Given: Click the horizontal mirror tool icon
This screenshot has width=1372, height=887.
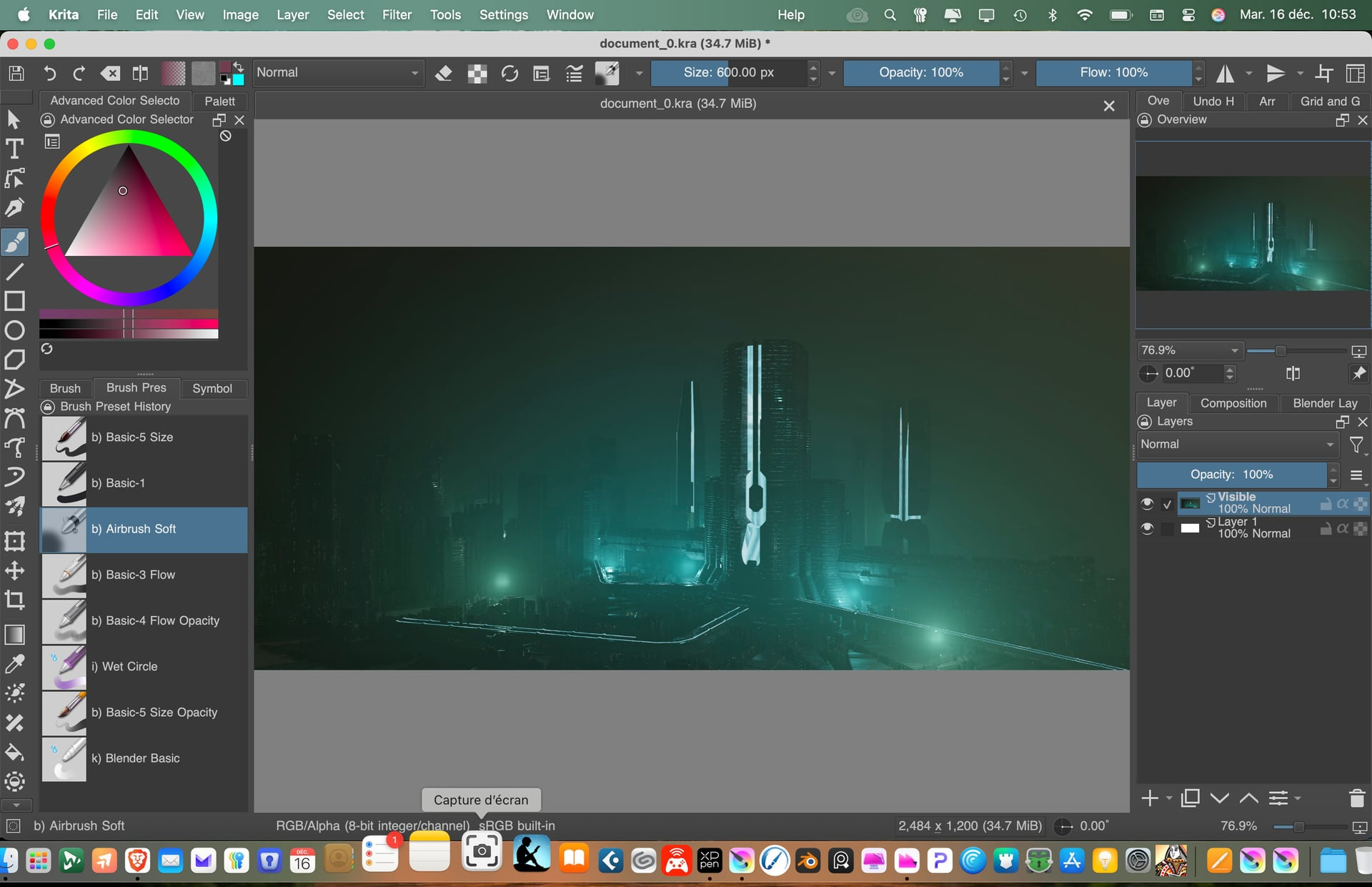Looking at the screenshot, I should coord(1225,73).
